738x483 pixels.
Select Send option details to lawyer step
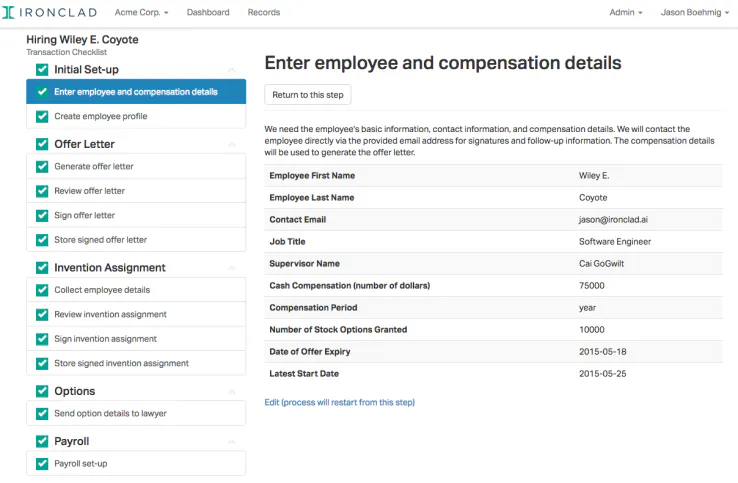[136, 413]
